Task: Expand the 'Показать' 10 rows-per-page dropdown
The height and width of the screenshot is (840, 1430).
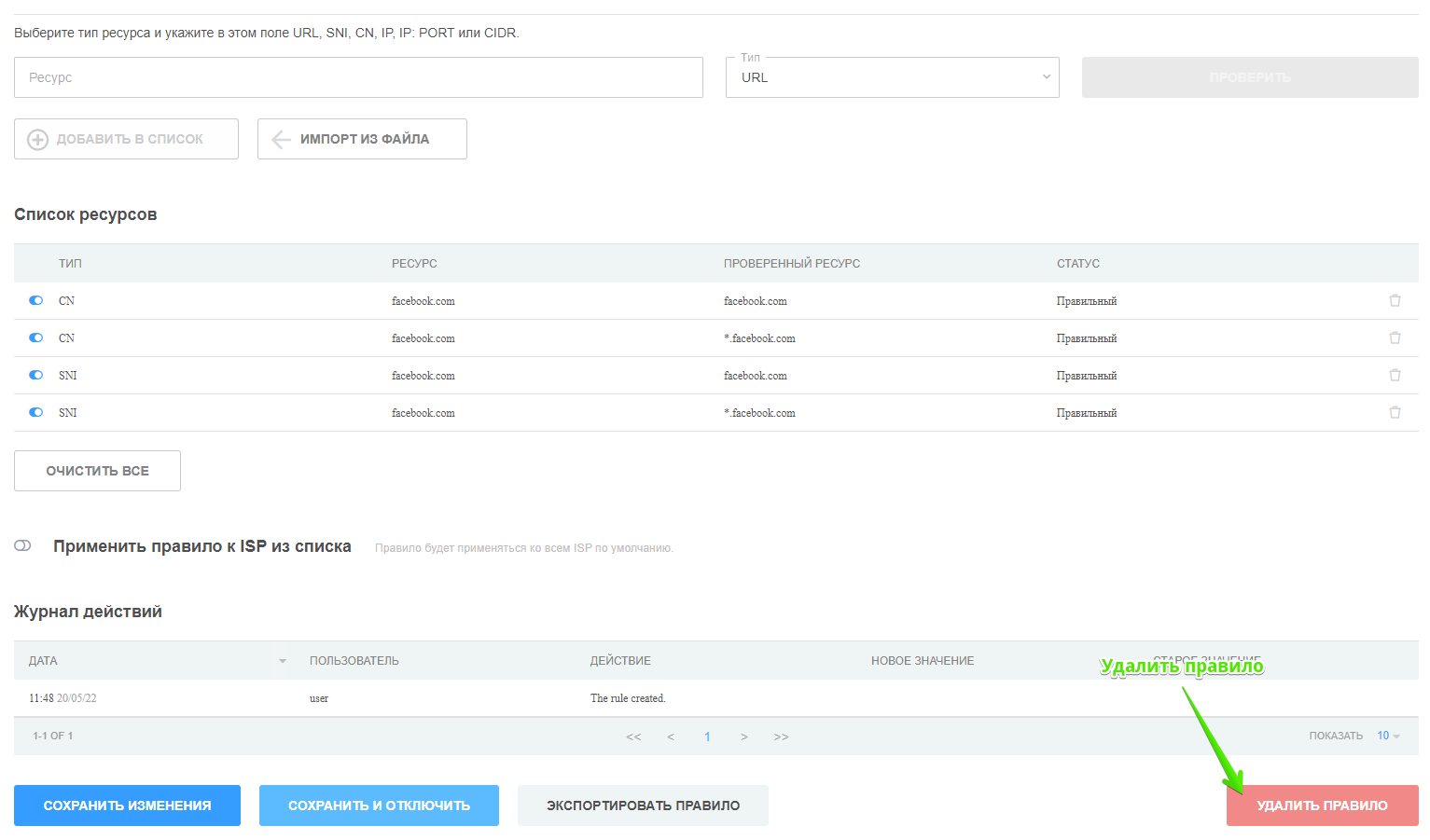Action: (1388, 736)
